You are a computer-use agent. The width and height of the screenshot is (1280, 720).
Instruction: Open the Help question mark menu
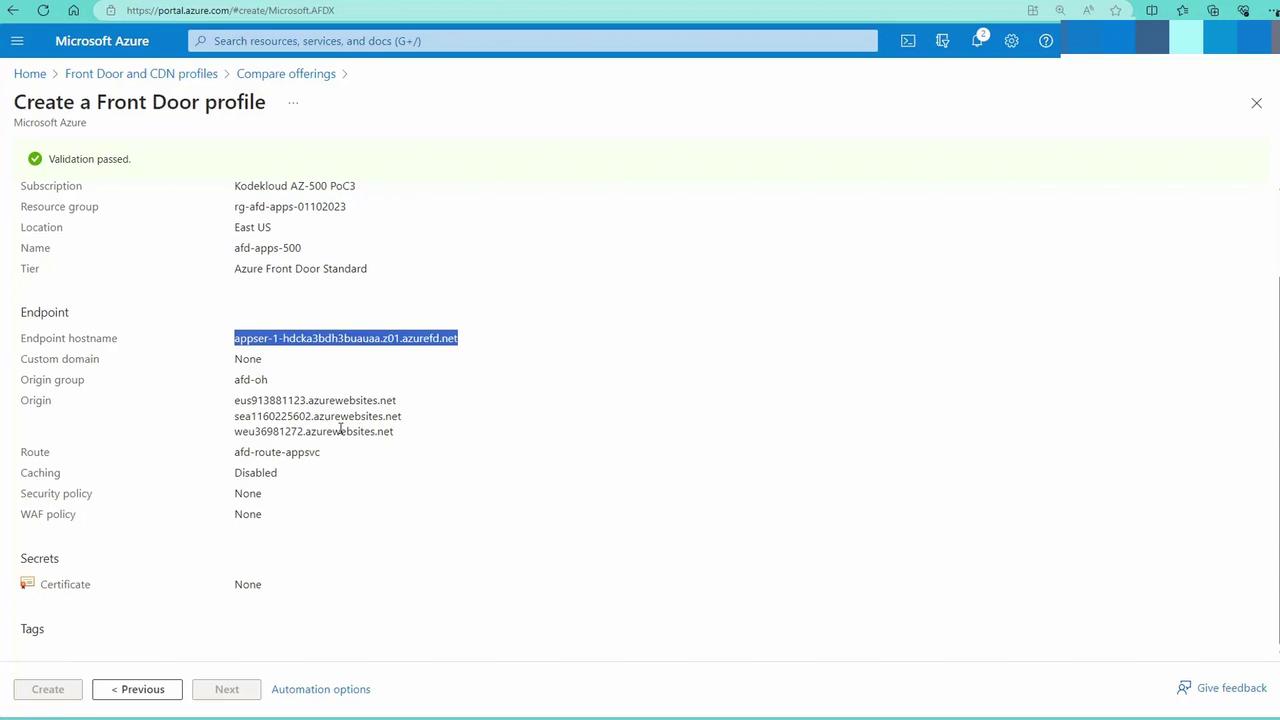1046,41
